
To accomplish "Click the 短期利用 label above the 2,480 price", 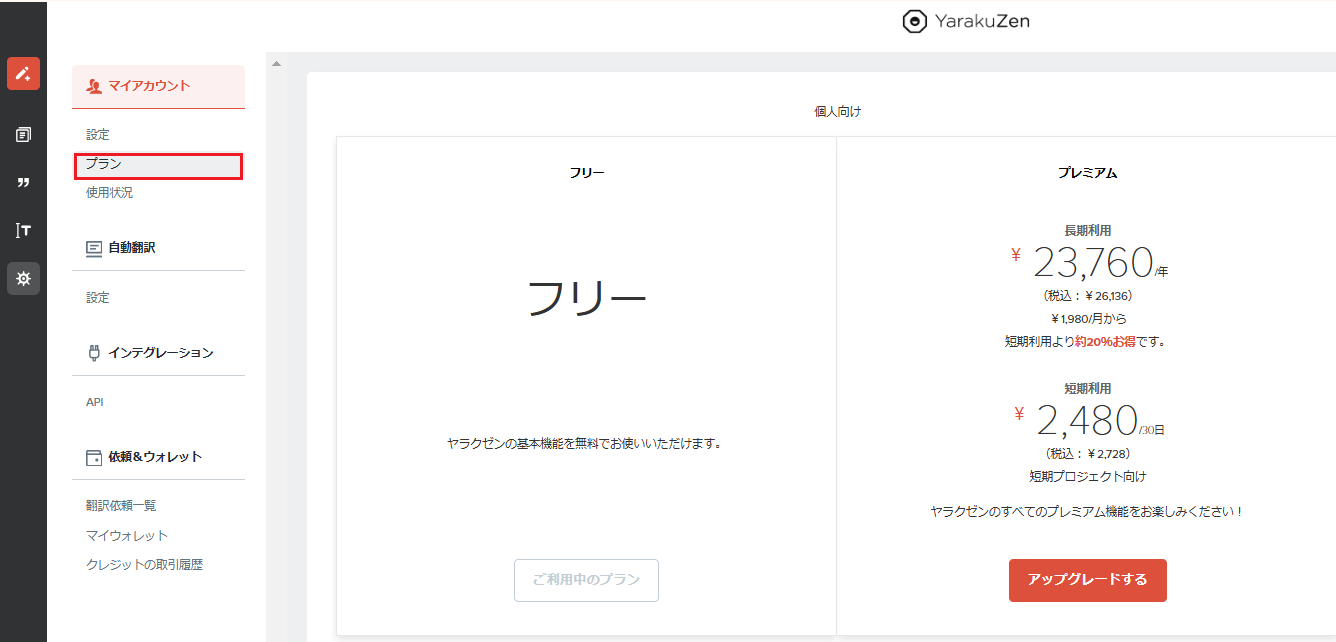I will 1087,388.
